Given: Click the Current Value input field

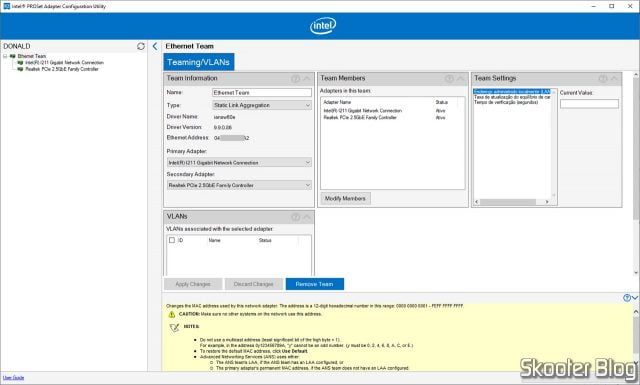Looking at the screenshot, I should point(589,104).
